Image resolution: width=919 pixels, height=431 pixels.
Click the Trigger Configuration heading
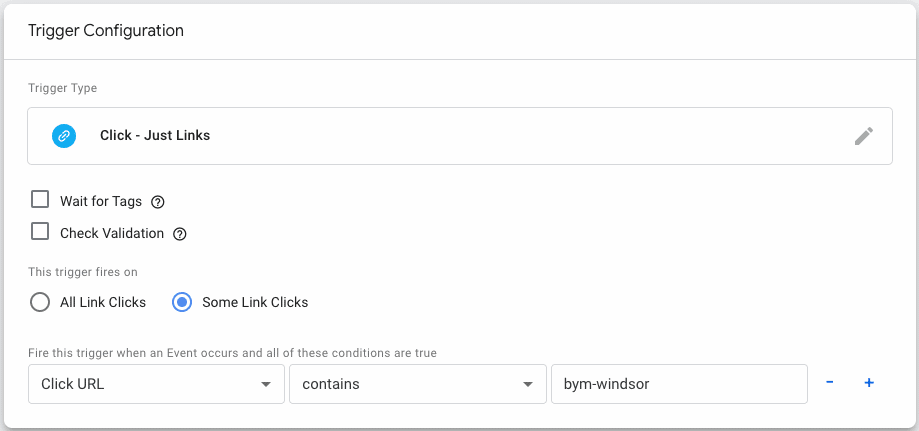click(105, 31)
